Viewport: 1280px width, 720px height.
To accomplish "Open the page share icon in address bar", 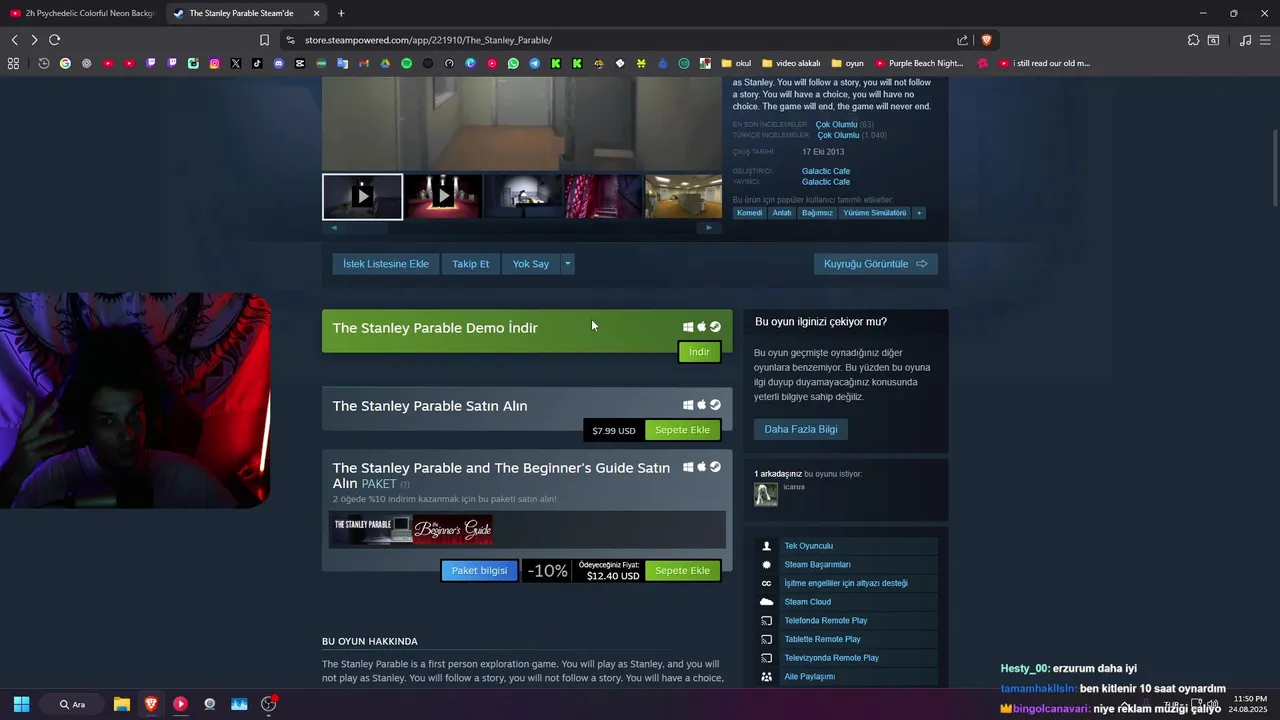I will 962,40.
